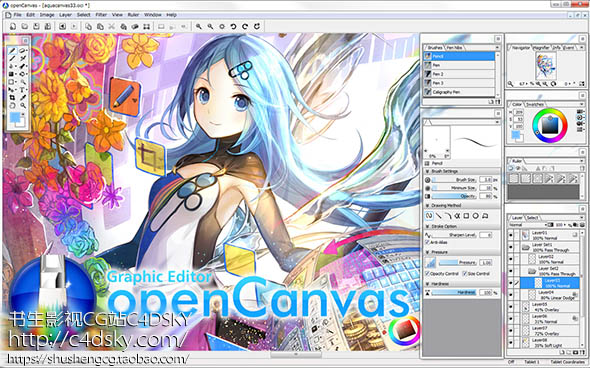Open the File menu
Screen dimensions: 590x368
(x=18, y=15)
